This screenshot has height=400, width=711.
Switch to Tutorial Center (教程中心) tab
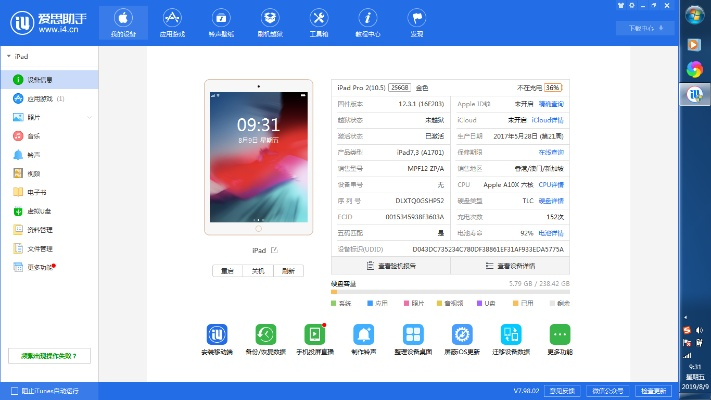(368, 23)
